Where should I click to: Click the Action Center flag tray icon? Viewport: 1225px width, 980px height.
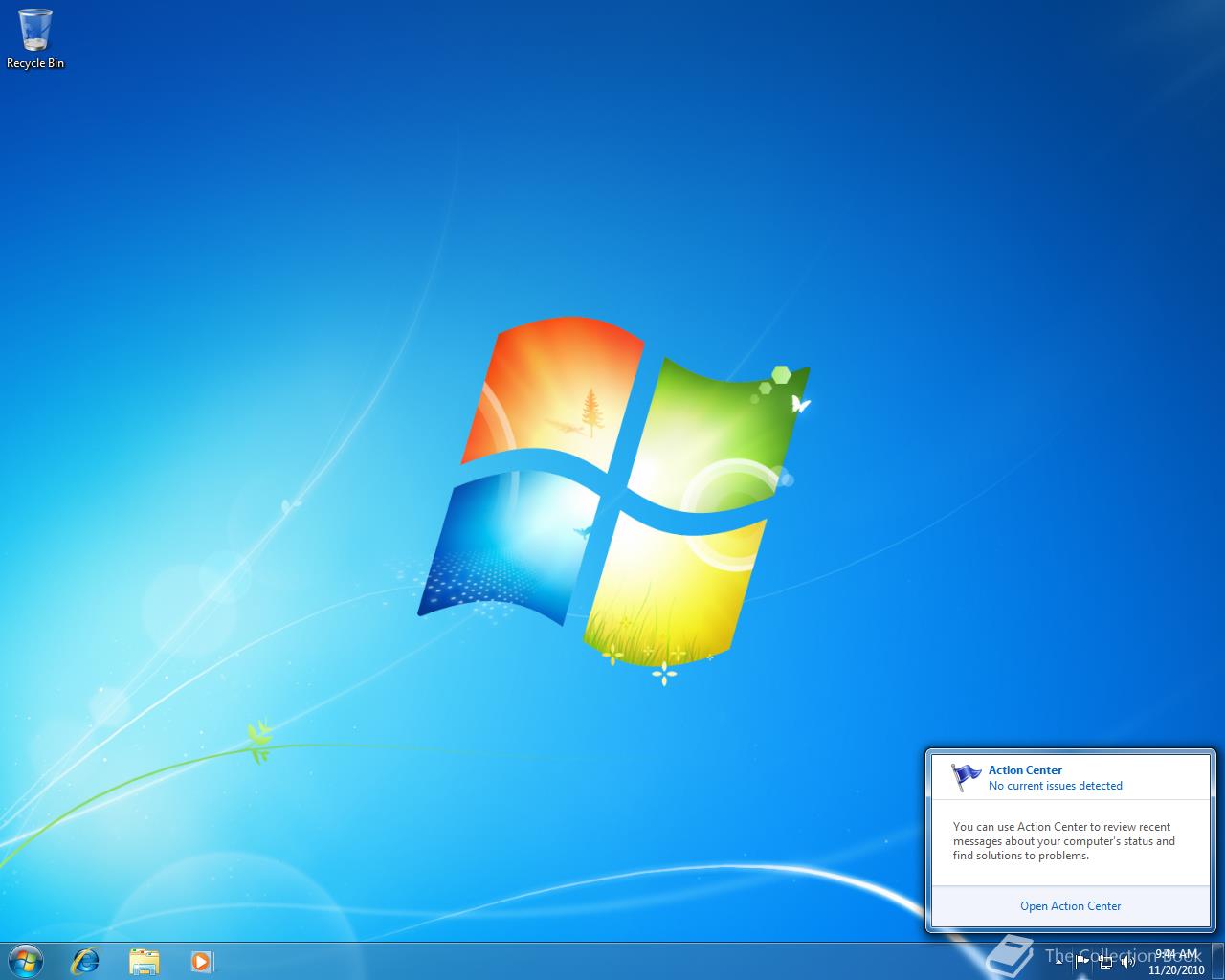pos(1082,962)
